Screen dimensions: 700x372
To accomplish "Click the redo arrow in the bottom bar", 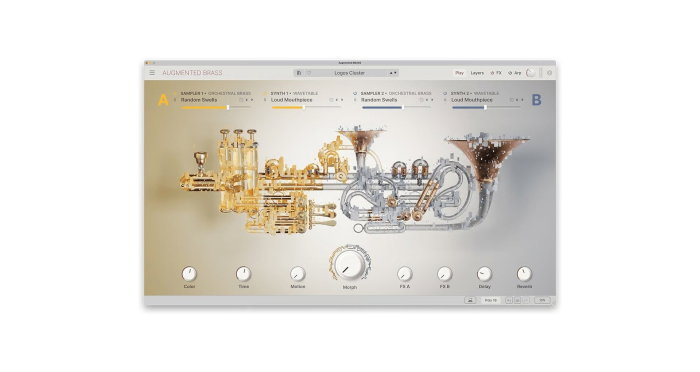I will pos(526,301).
